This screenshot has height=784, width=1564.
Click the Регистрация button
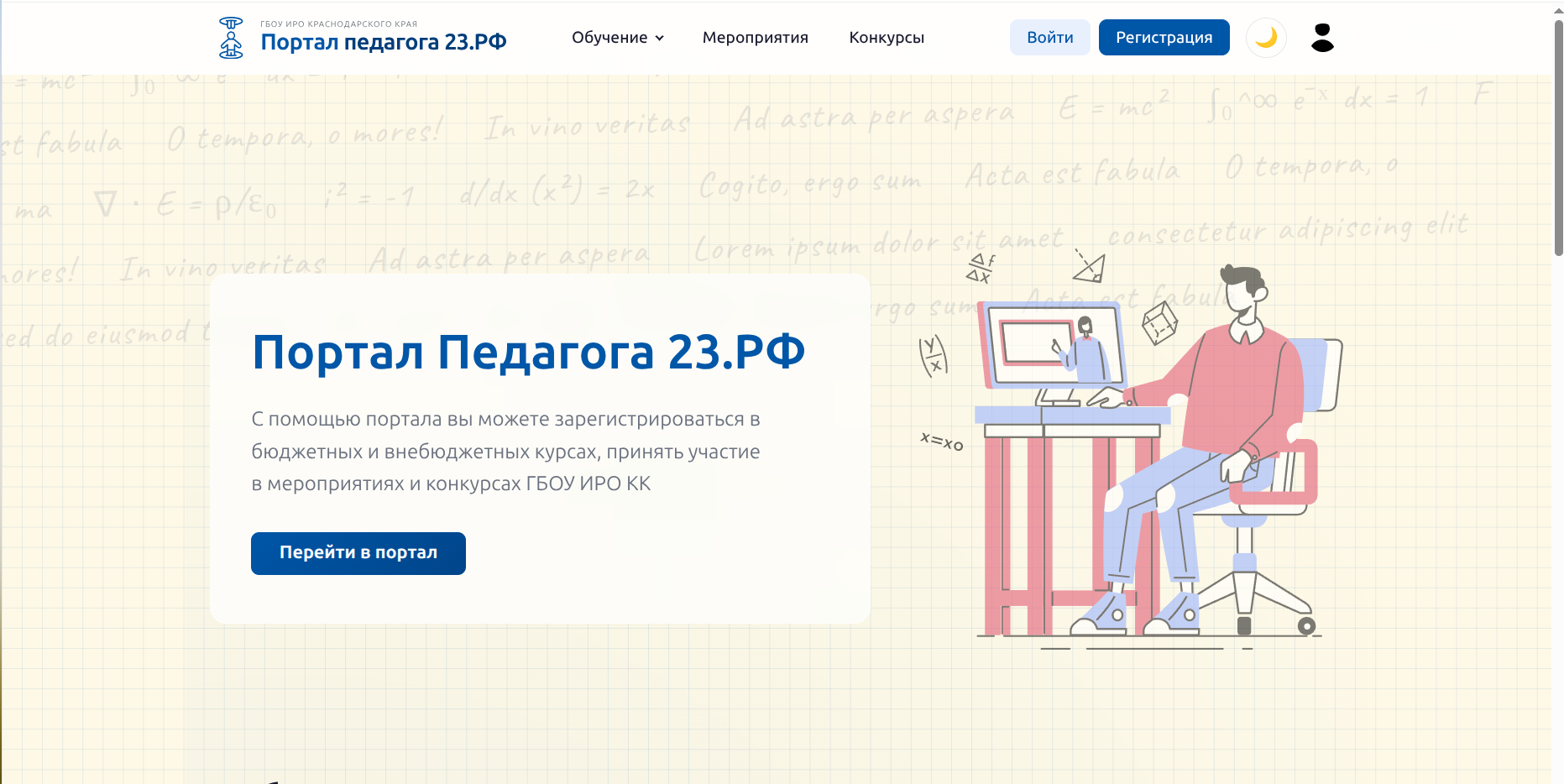click(1164, 38)
